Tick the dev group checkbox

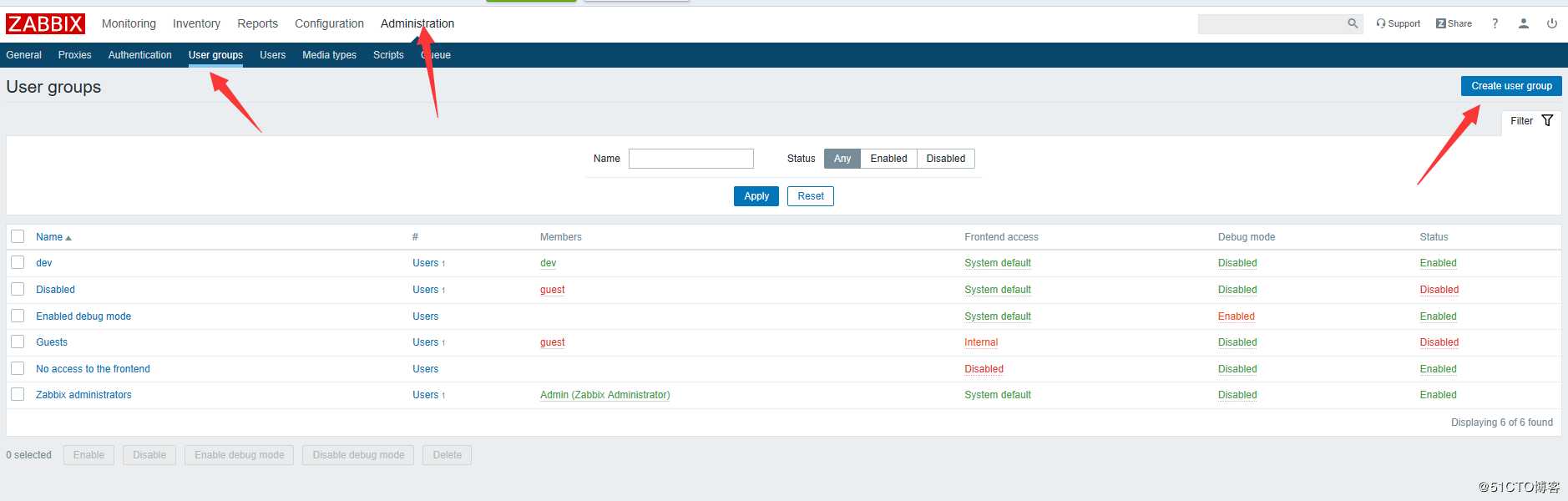(18, 262)
